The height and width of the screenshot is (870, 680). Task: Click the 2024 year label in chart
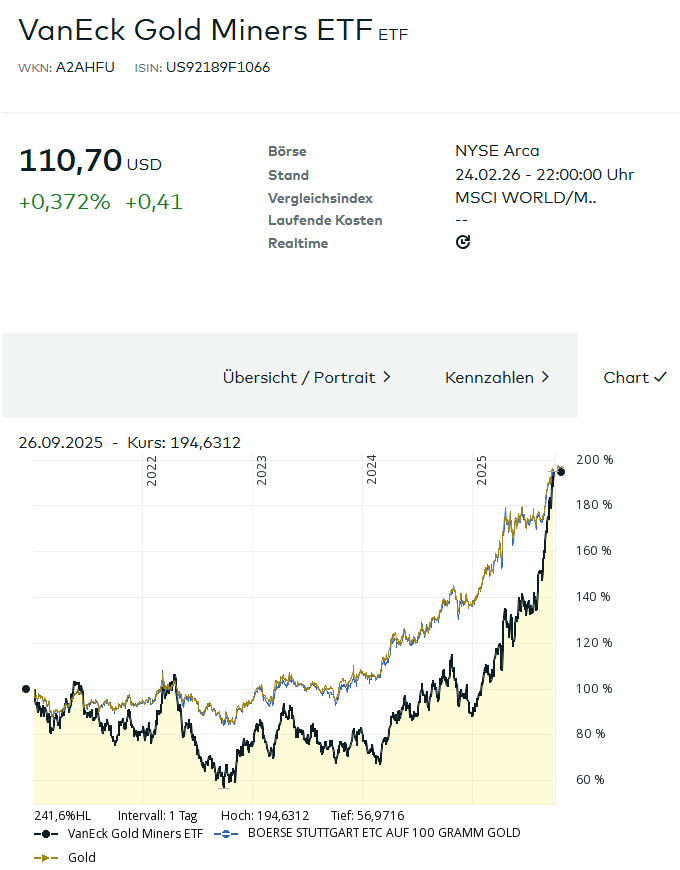coord(371,470)
